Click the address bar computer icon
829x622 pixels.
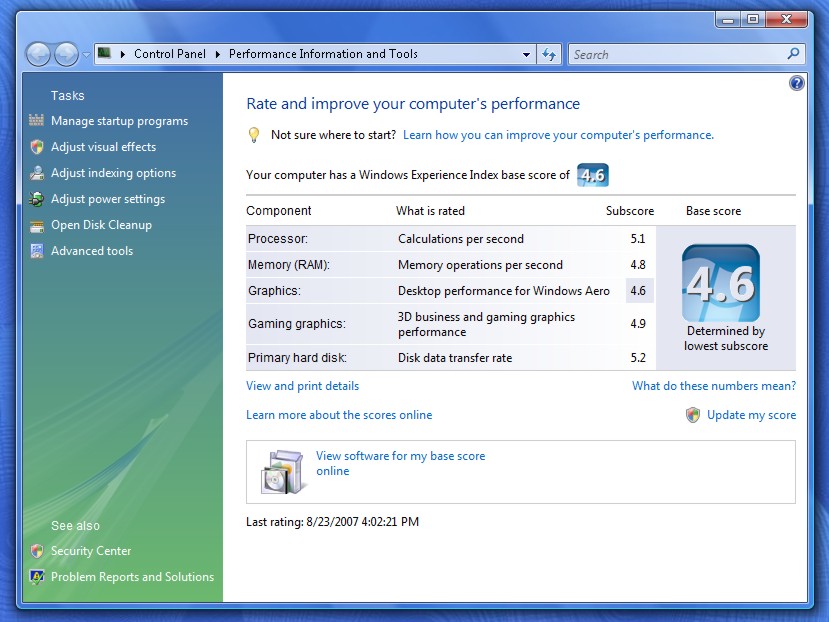pyautogui.click(x=105, y=53)
